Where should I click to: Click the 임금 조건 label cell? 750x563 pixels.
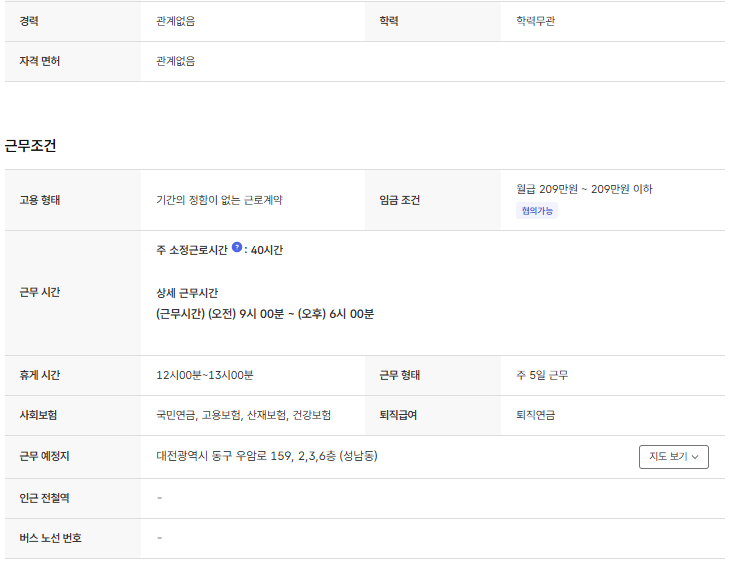400,200
